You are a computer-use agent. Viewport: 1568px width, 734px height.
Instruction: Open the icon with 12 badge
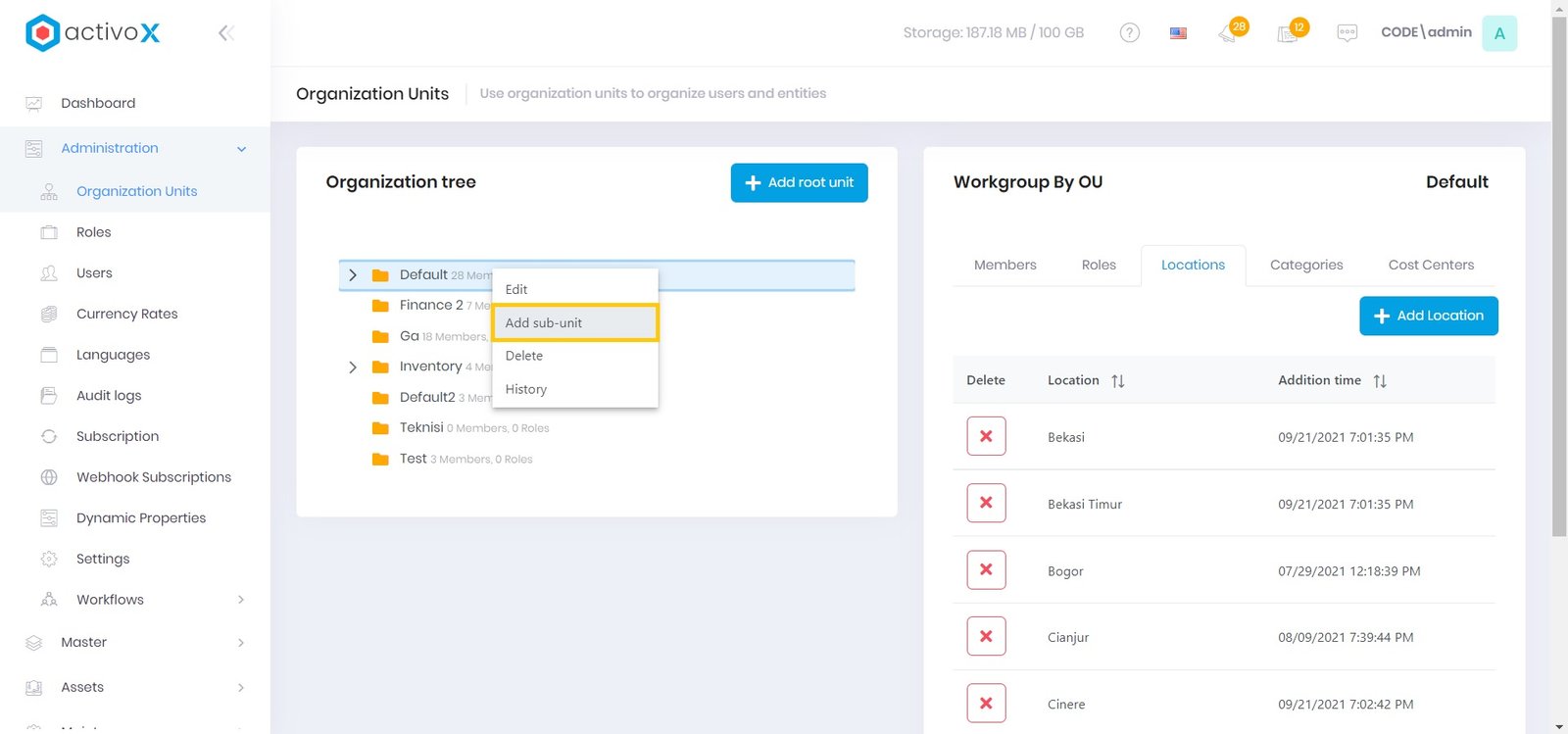(1289, 33)
